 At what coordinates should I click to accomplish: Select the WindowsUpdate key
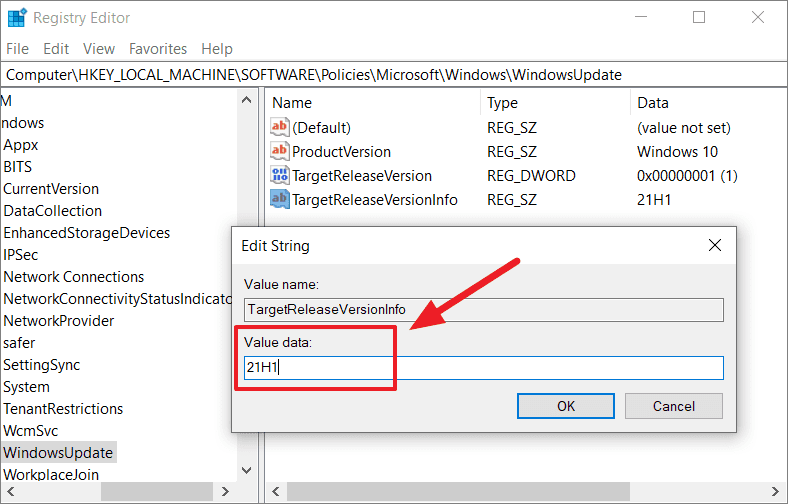(x=58, y=453)
